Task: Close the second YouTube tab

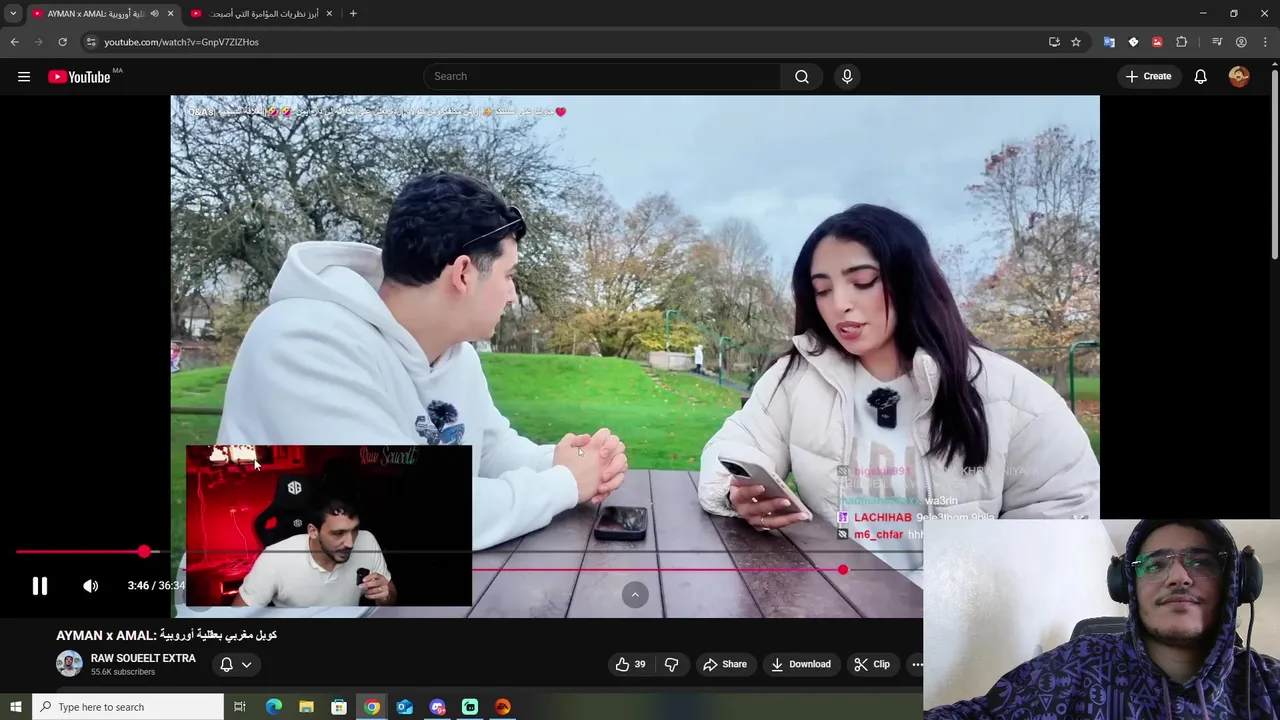Action: (329, 14)
